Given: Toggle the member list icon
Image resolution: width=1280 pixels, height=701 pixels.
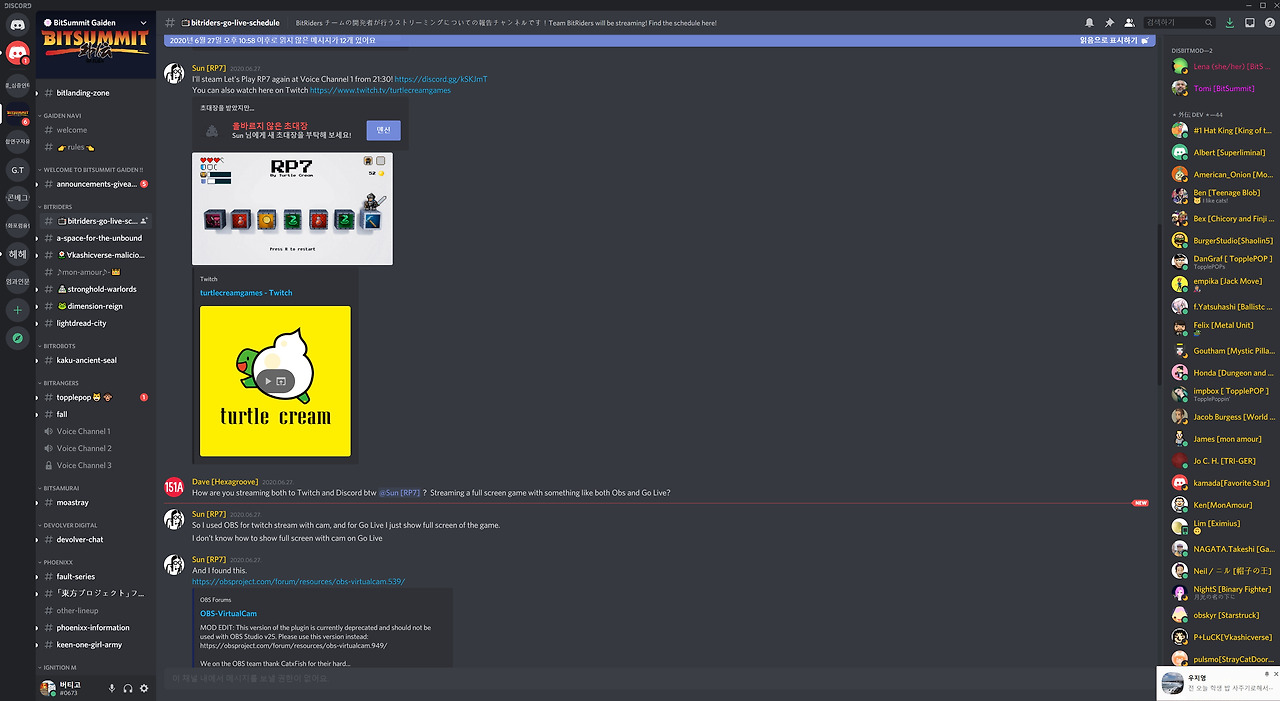Looking at the screenshot, I should click(1129, 22).
